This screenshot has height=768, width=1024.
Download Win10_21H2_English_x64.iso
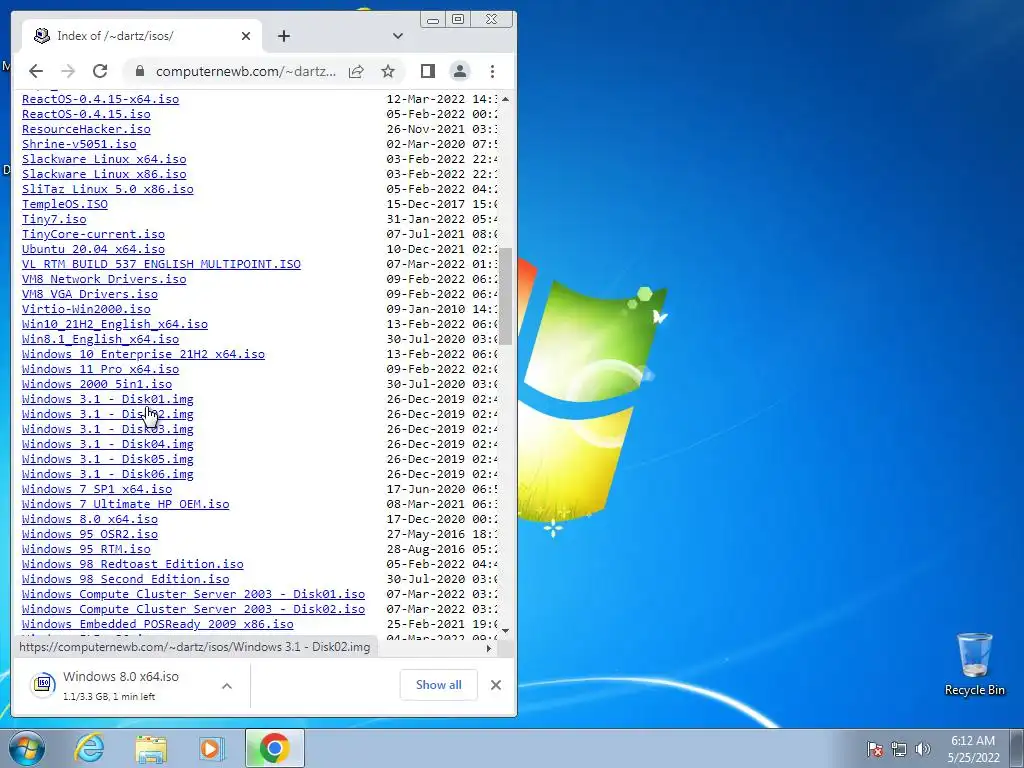[115, 325]
